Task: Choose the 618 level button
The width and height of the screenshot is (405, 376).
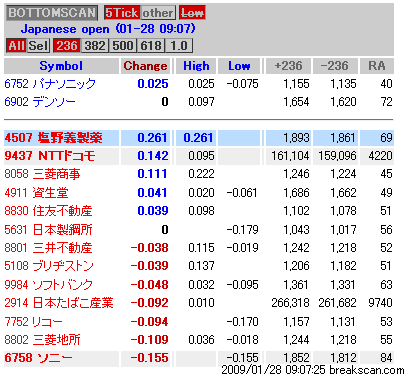Action: coord(151,46)
